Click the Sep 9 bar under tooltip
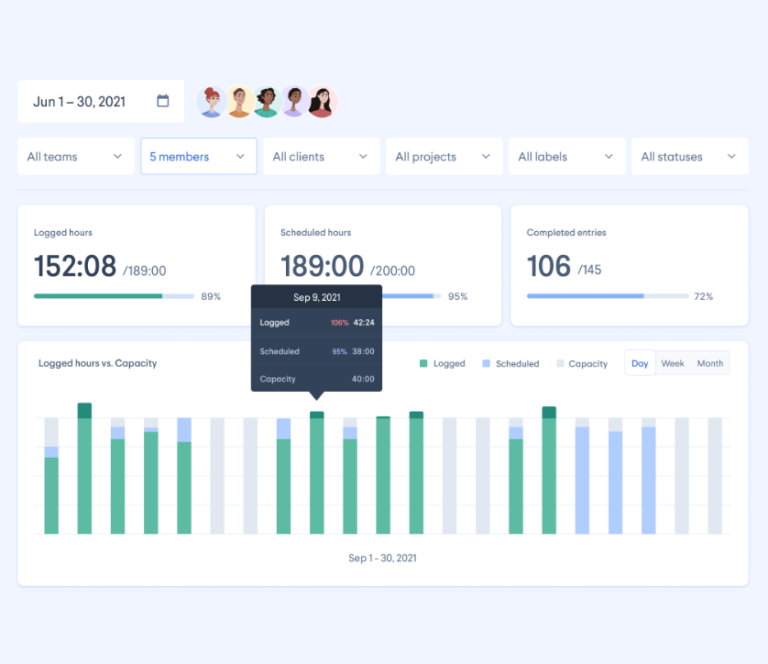Viewport: 768px width, 664px height. (317, 473)
